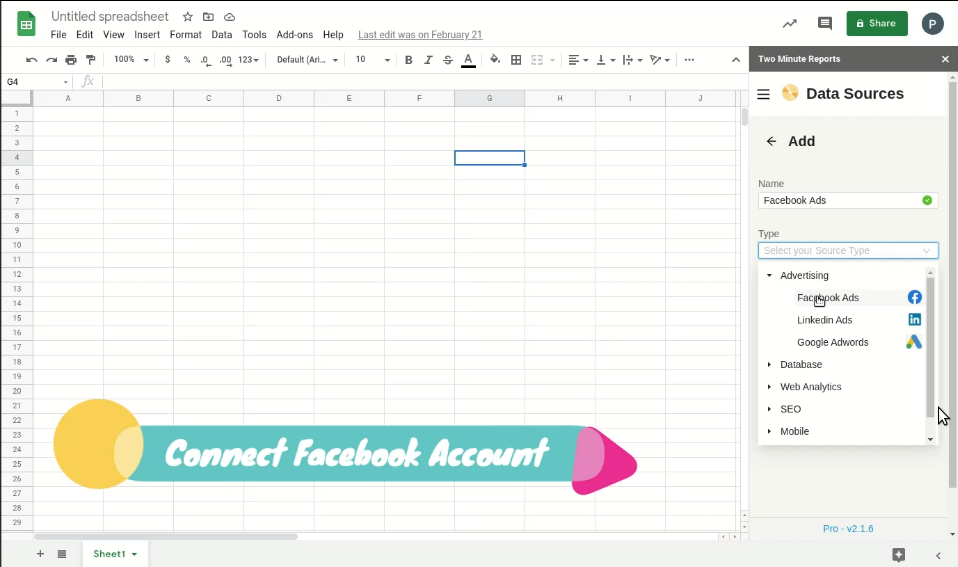Star the Untitled spreadsheet
Viewport: 958px width, 567px height.
click(x=188, y=16)
